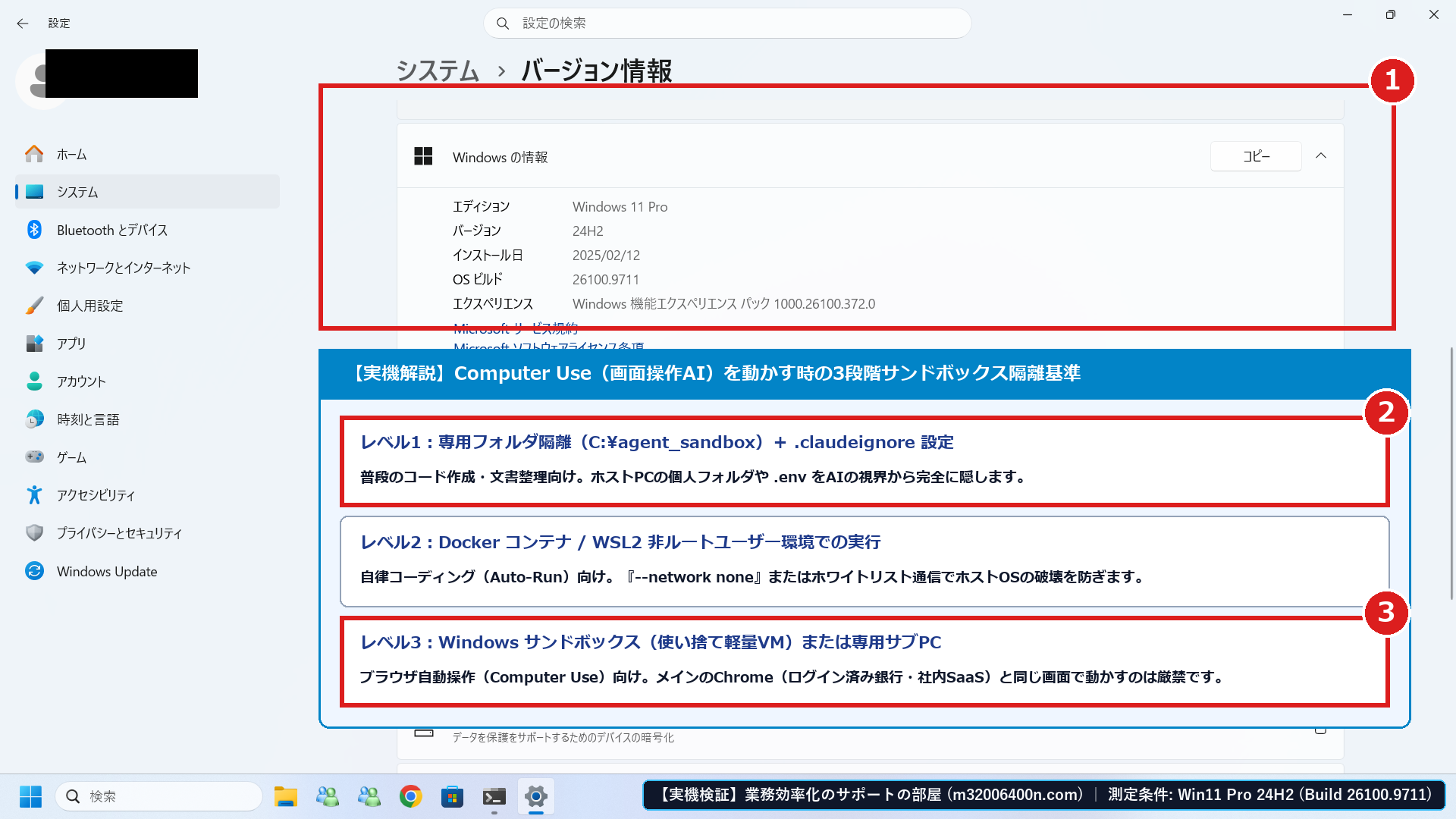Collapse the Windows の情報 section chevron
The height and width of the screenshot is (819, 1456).
coord(1321,156)
